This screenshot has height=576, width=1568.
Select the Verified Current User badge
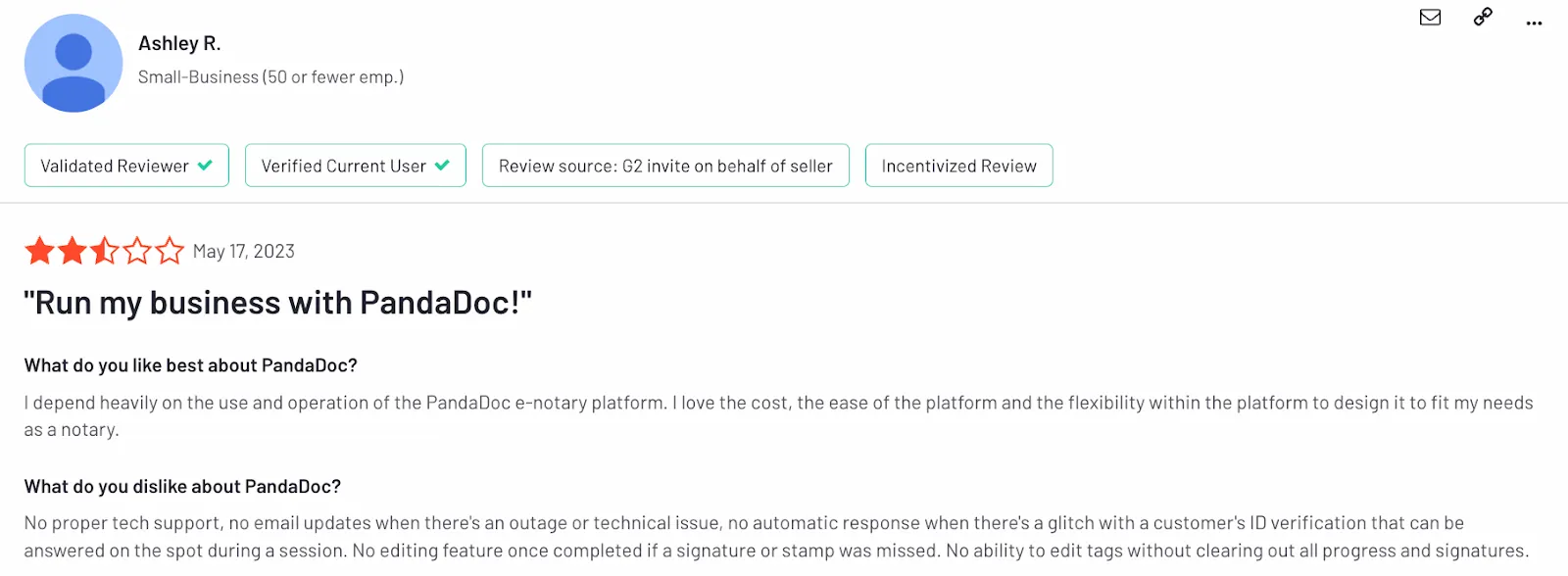tap(355, 165)
